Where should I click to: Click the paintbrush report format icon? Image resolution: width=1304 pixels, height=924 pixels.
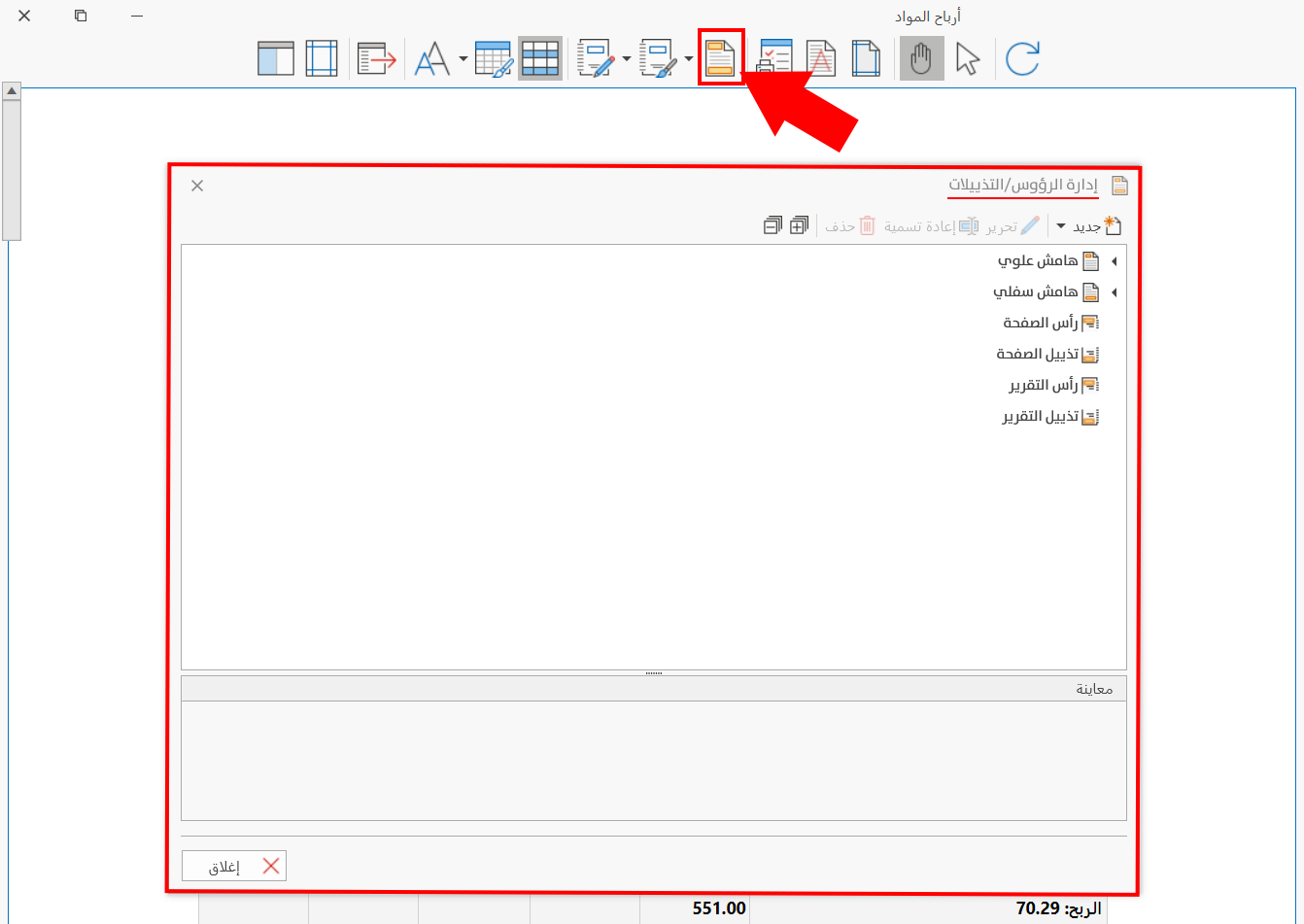click(659, 58)
